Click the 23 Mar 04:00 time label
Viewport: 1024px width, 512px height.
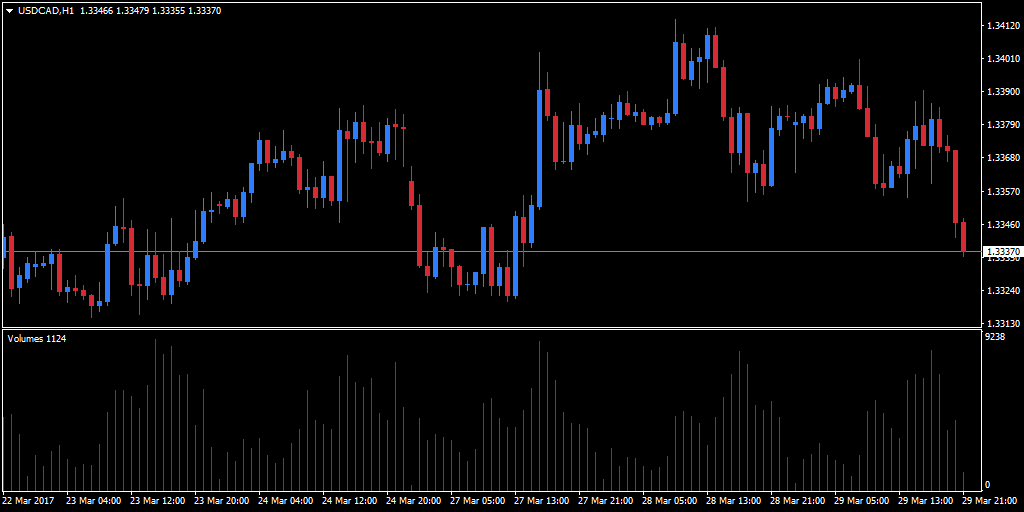(94, 501)
